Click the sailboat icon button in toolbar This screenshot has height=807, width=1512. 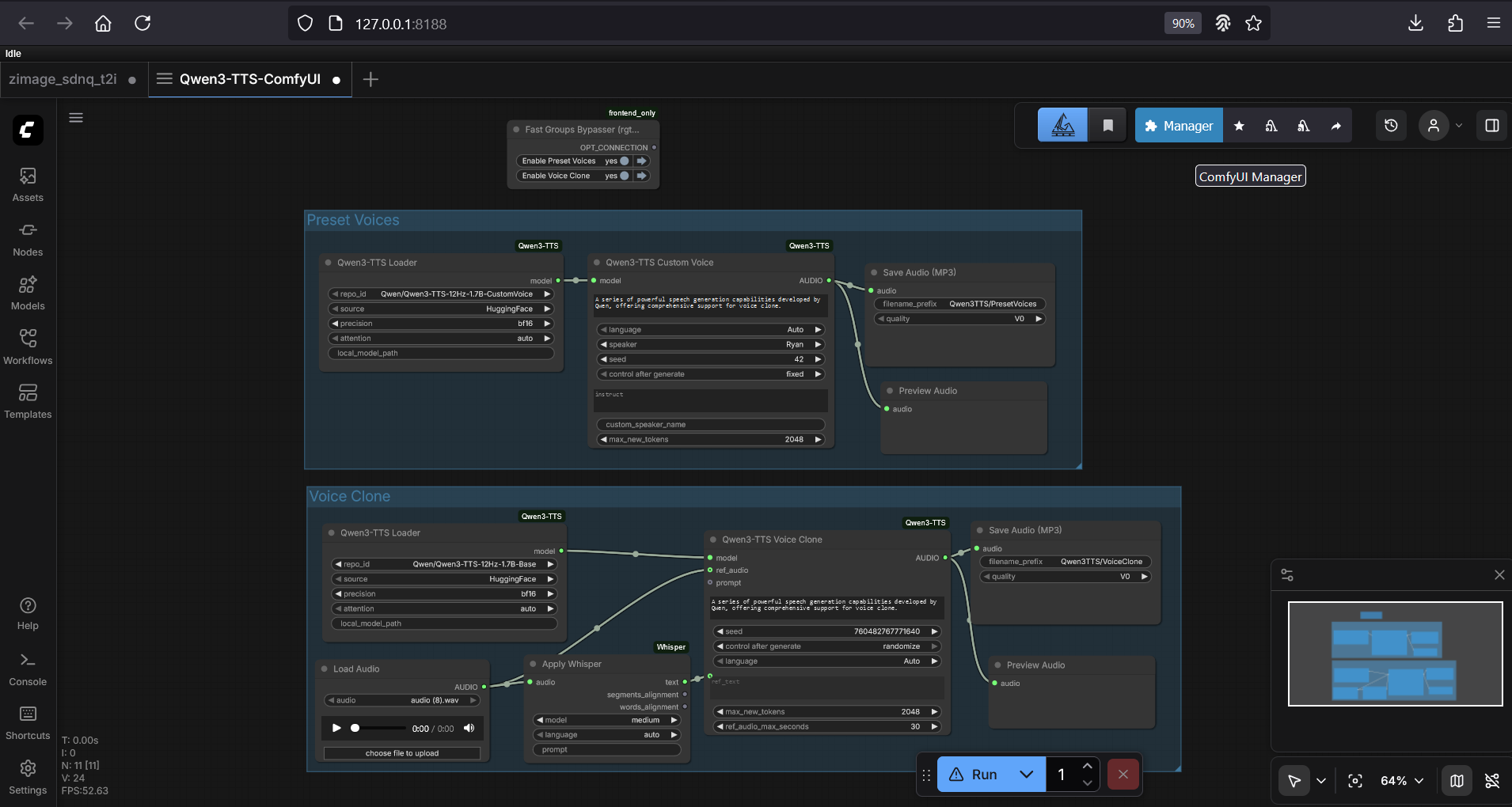[x=1063, y=125]
